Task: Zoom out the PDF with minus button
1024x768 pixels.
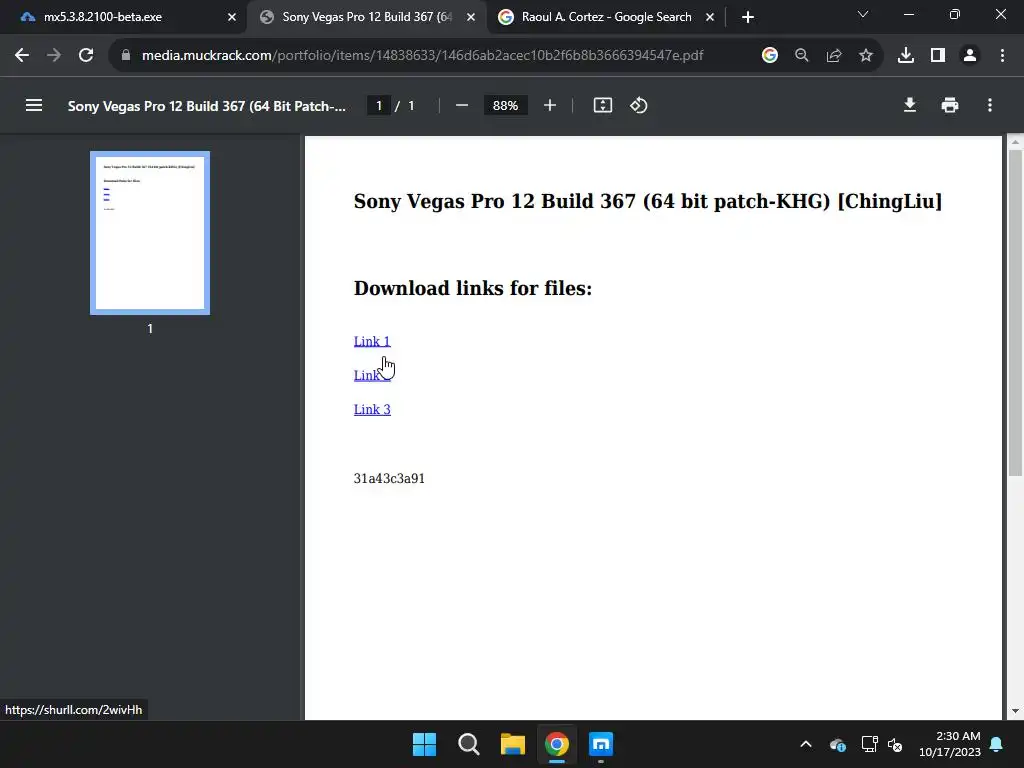Action: click(462, 105)
